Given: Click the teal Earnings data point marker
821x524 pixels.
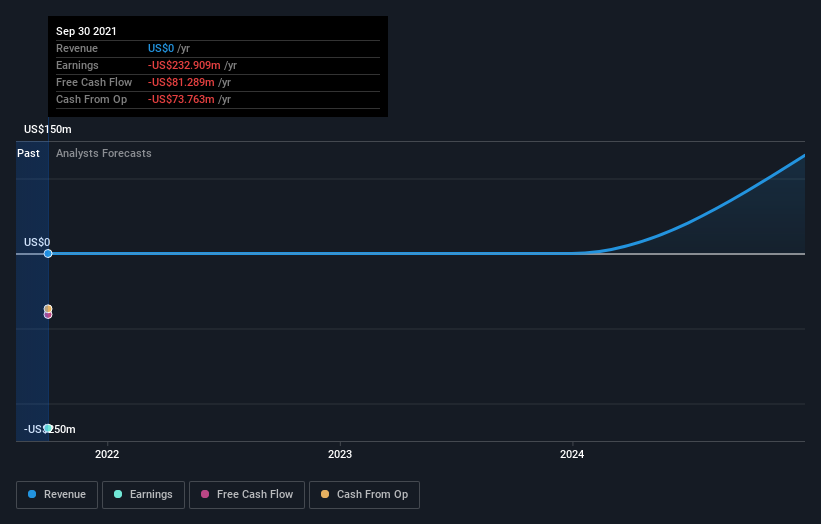Looking at the screenshot, I should coord(48,428).
